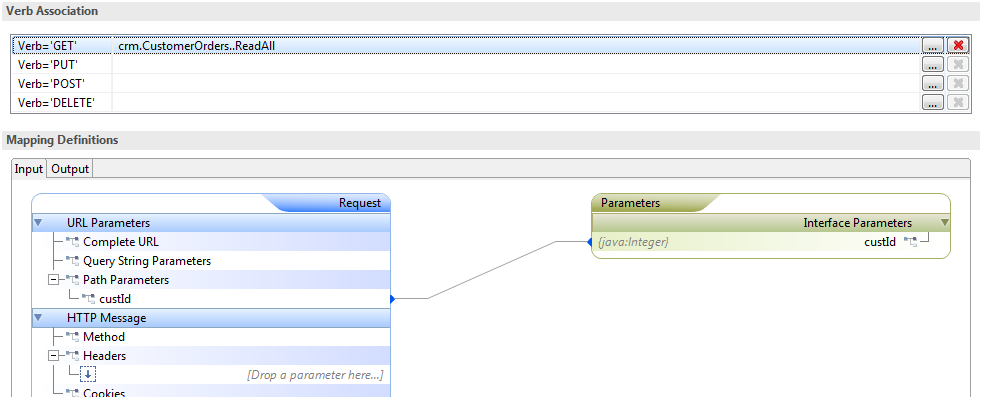This screenshot has width=982, height=397.
Task: Click the 'Drop a parameter here...' placeholder
Action: click(x=315, y=375)
